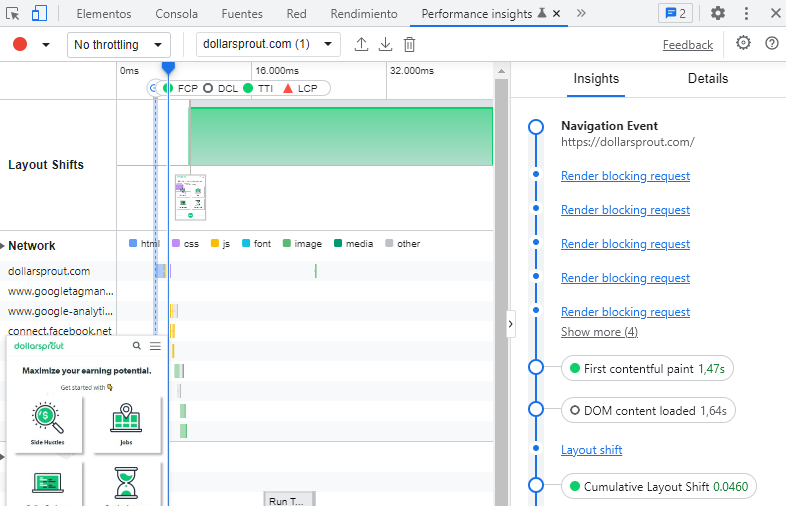Expand the record options arrow
Image resolution: width=786 pixels, height=506 pixels.
click(46, 45)
